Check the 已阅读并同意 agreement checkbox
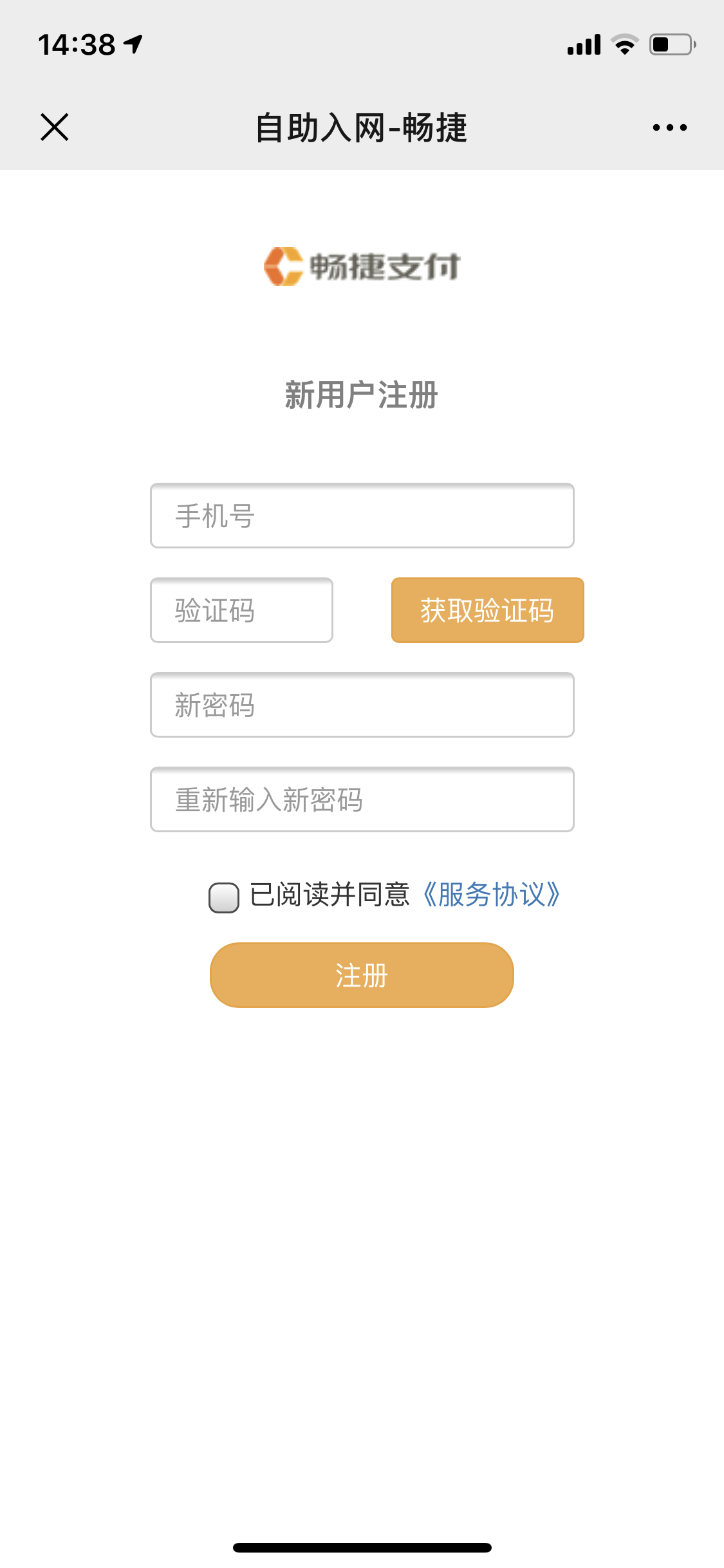Screen dimensions: 724x1568 224,897
